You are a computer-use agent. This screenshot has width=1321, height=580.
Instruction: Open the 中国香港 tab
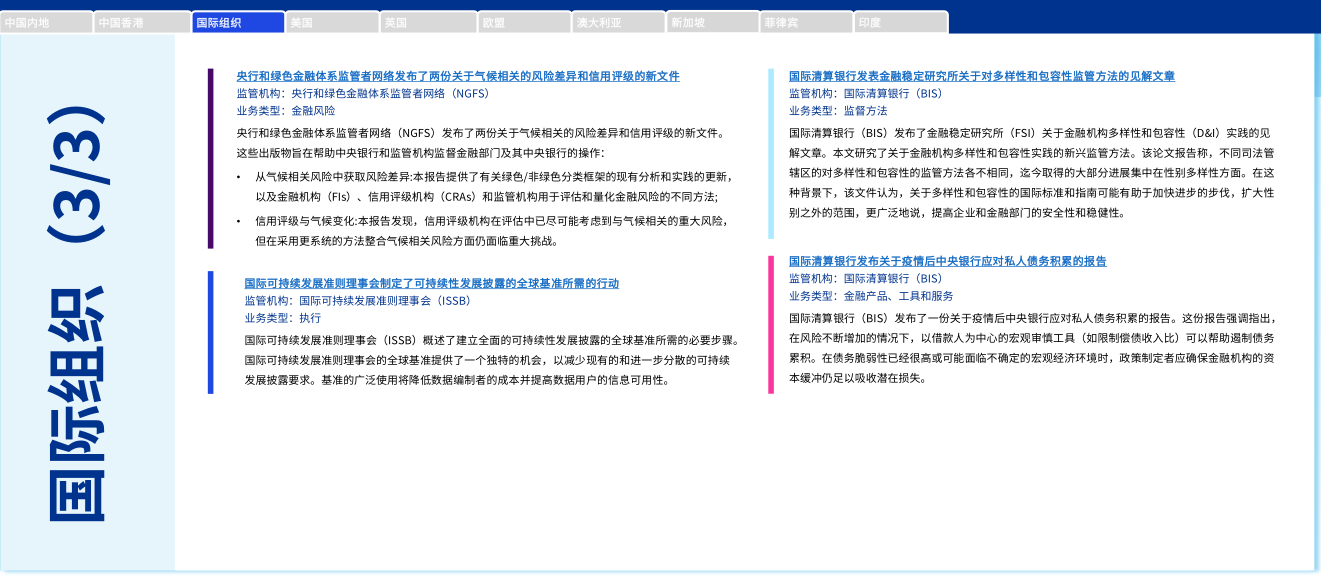(142, 22)
